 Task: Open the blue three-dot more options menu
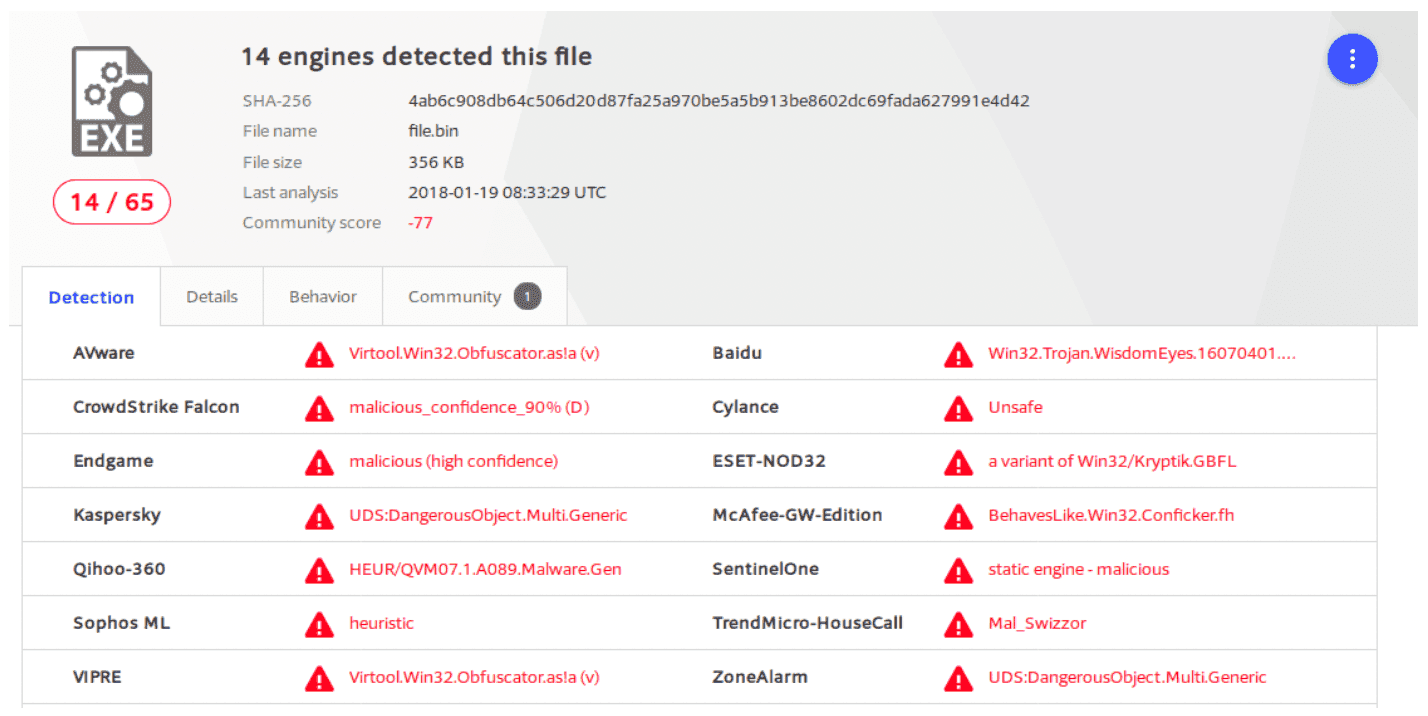1352,59
